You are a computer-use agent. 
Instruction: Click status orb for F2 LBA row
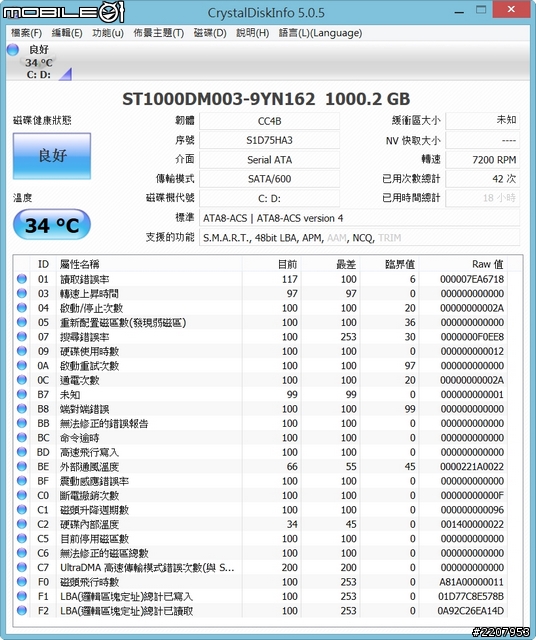(22, 611)
